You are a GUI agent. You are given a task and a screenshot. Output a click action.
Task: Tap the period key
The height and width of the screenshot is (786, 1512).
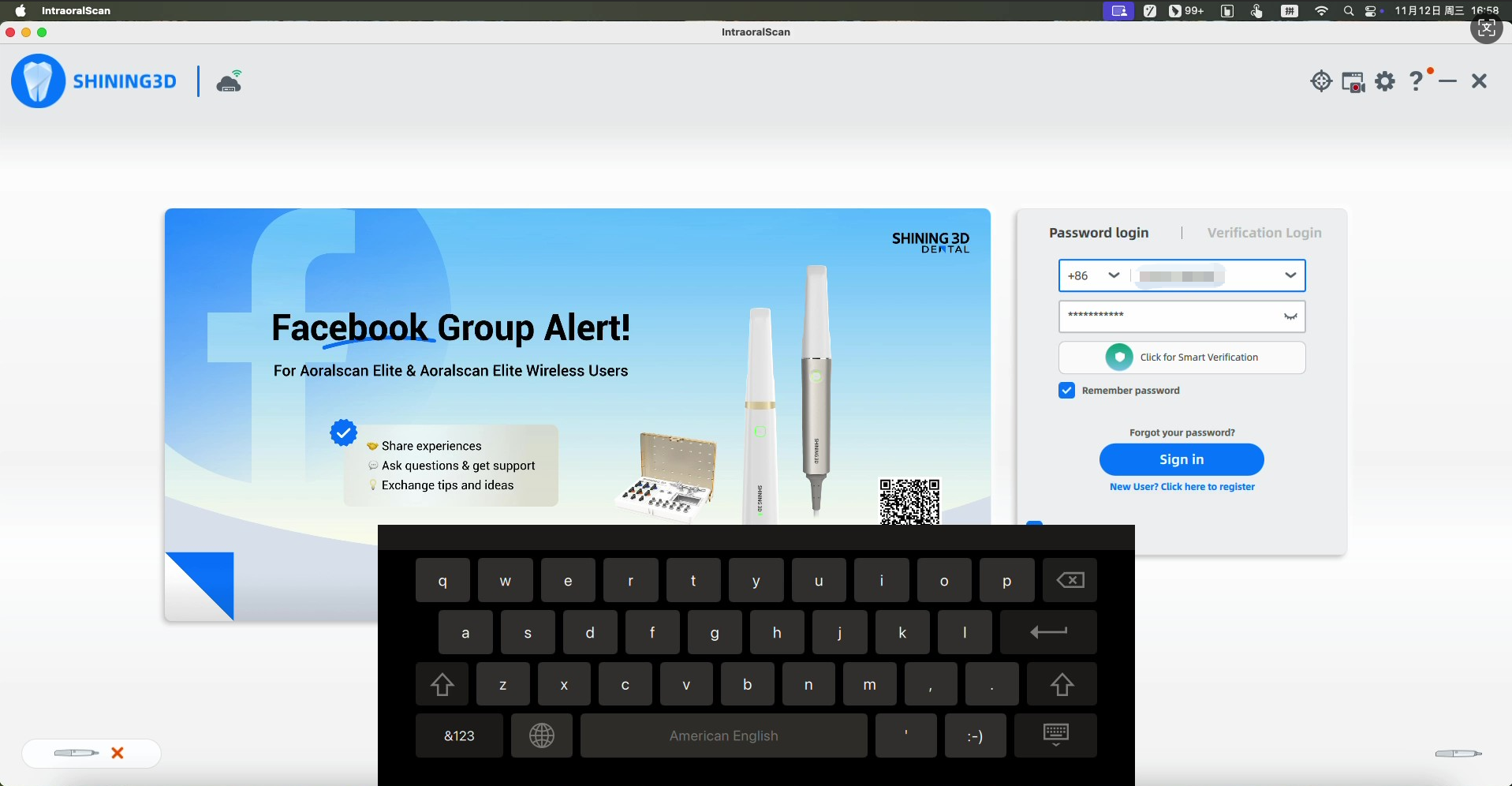992,684
